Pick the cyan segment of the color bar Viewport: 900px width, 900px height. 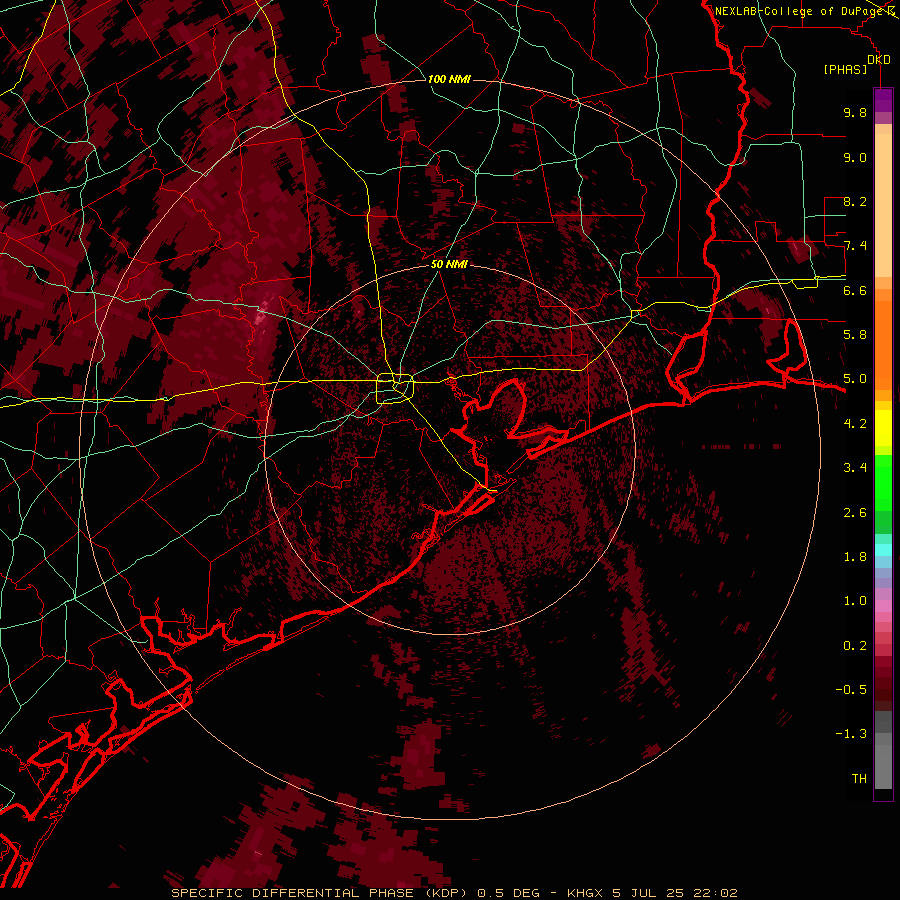pos(883,550)
